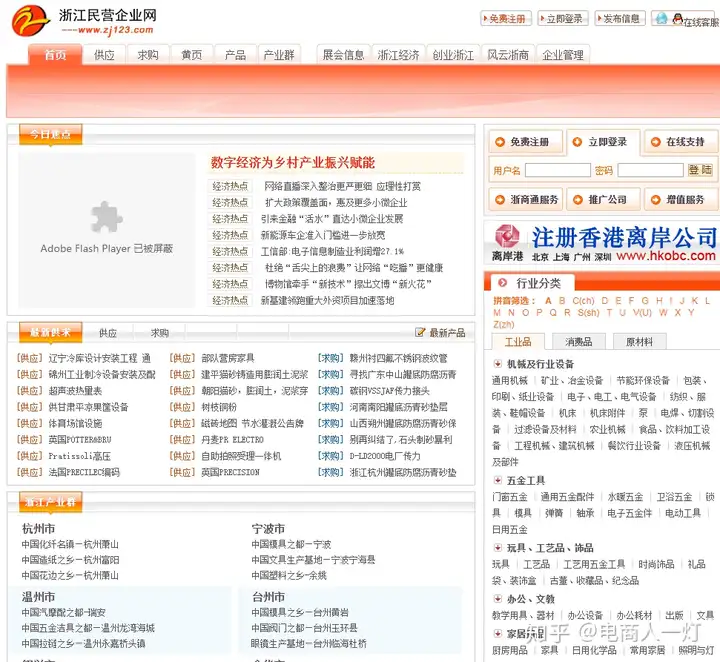Click the orange arrow icon on 在线支持 button
This screenshot has height=662, width=720.
[x=656, y=142]
